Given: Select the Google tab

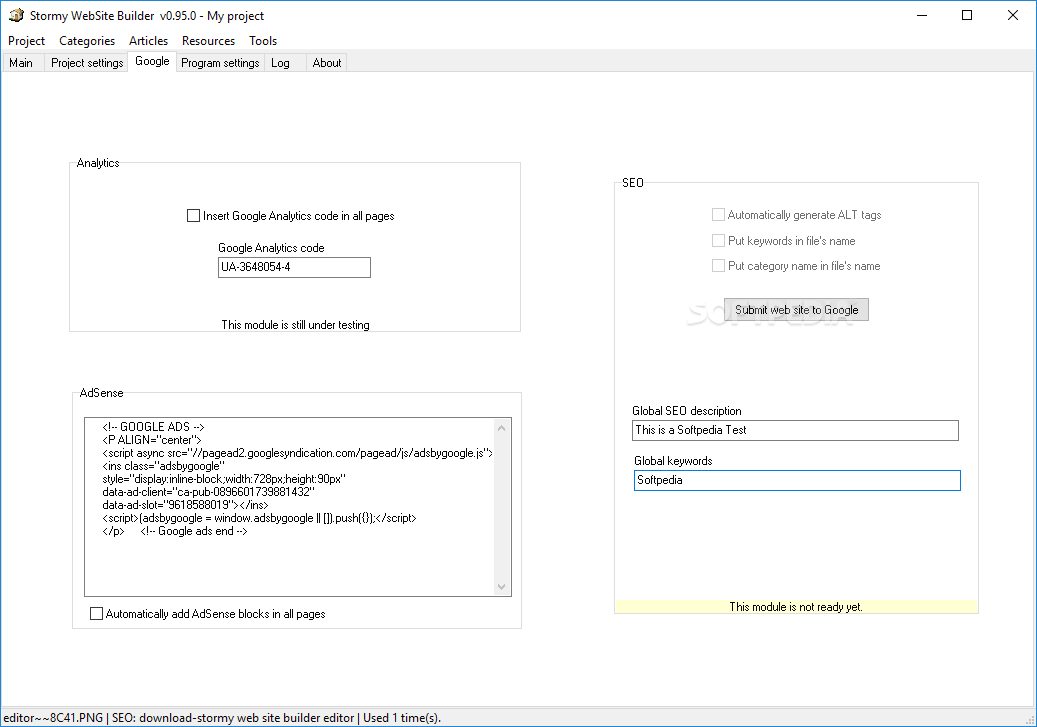Looking at the screenshot, I should point(152,62).
